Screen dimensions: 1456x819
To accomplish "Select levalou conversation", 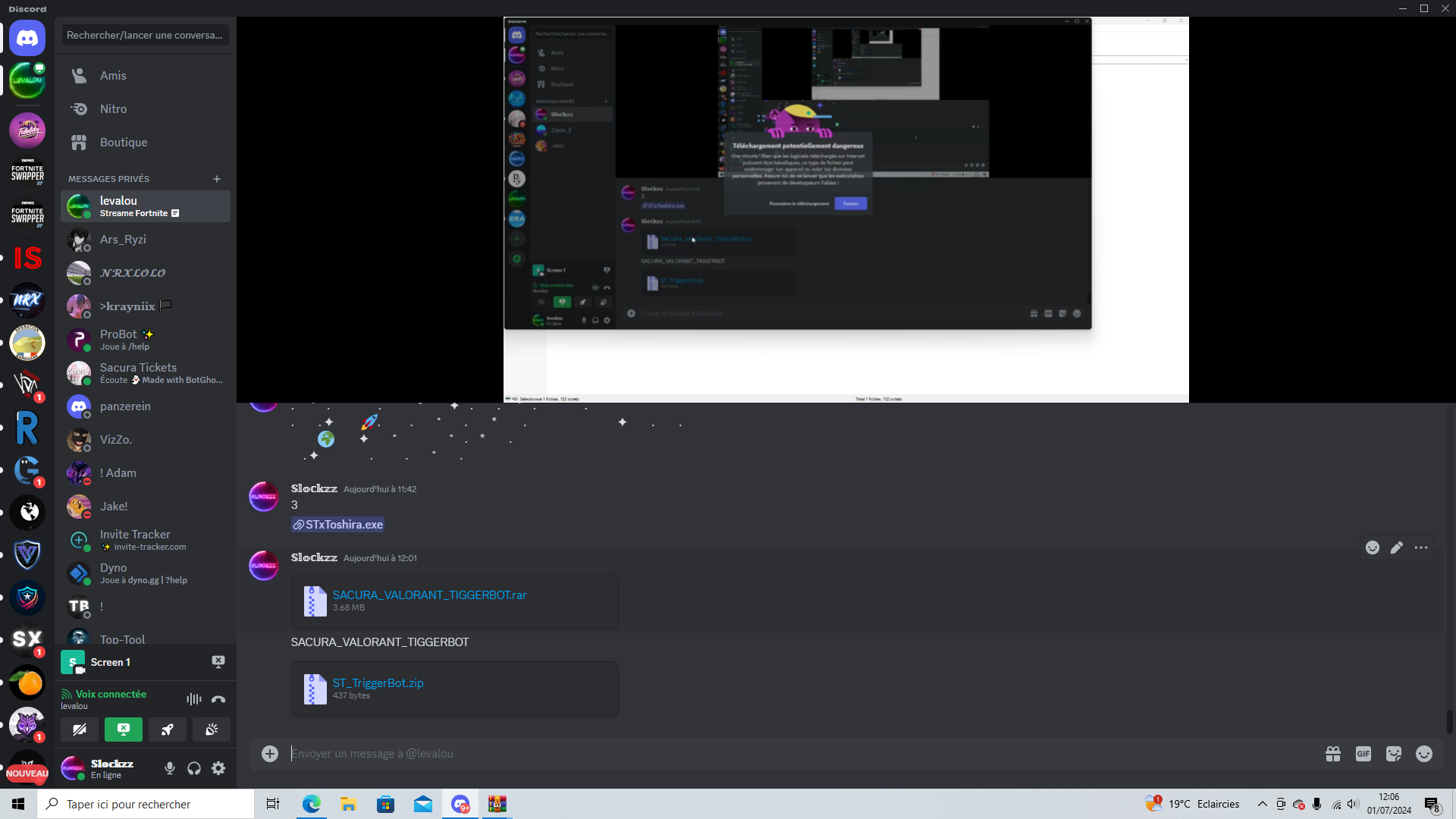I will point(146,206).
